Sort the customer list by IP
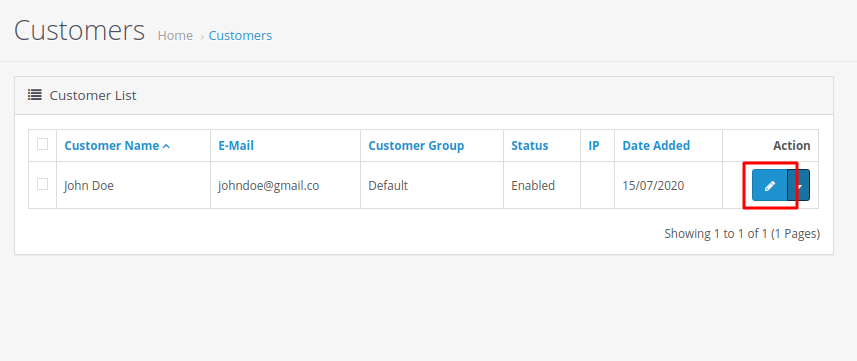 click(x=594, y=145)
